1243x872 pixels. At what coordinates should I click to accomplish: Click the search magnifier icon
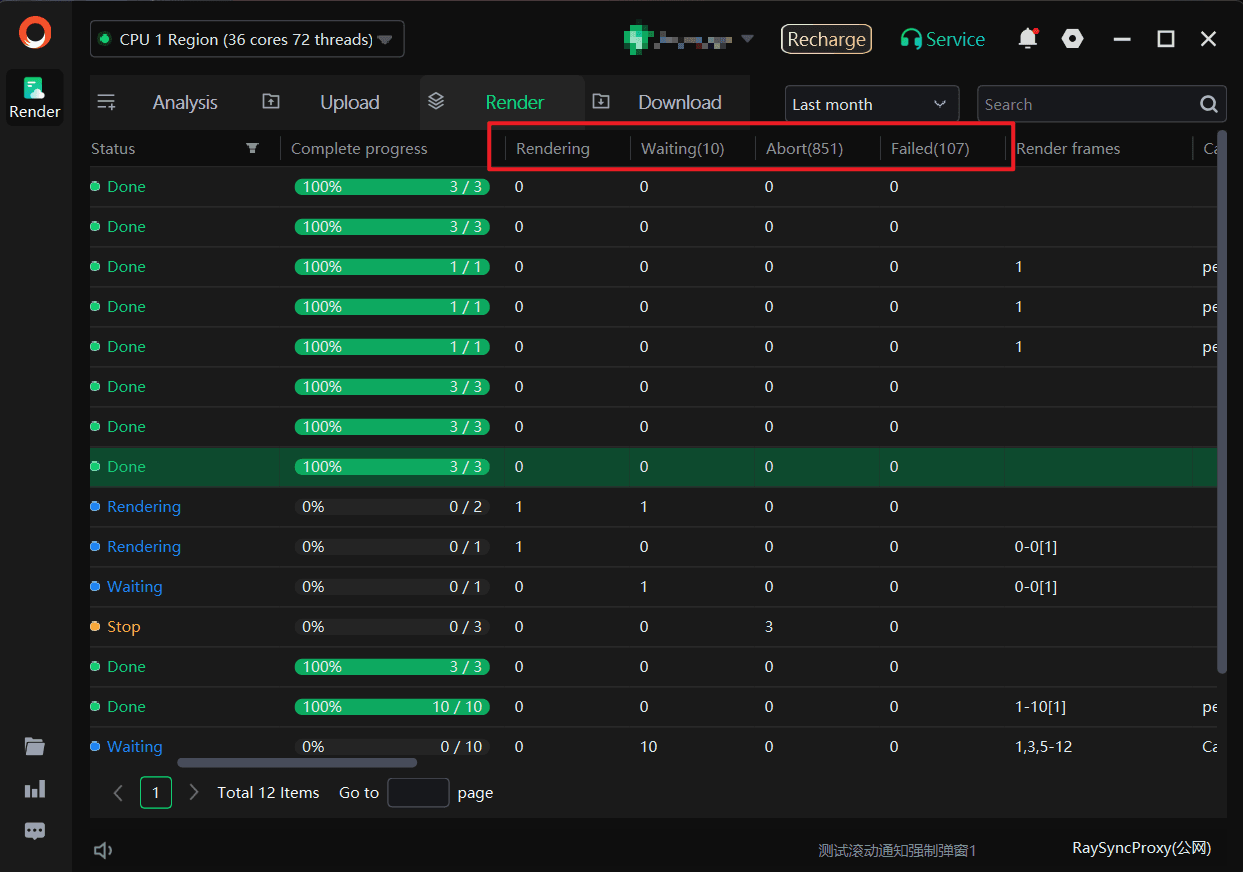[1208, 104]
